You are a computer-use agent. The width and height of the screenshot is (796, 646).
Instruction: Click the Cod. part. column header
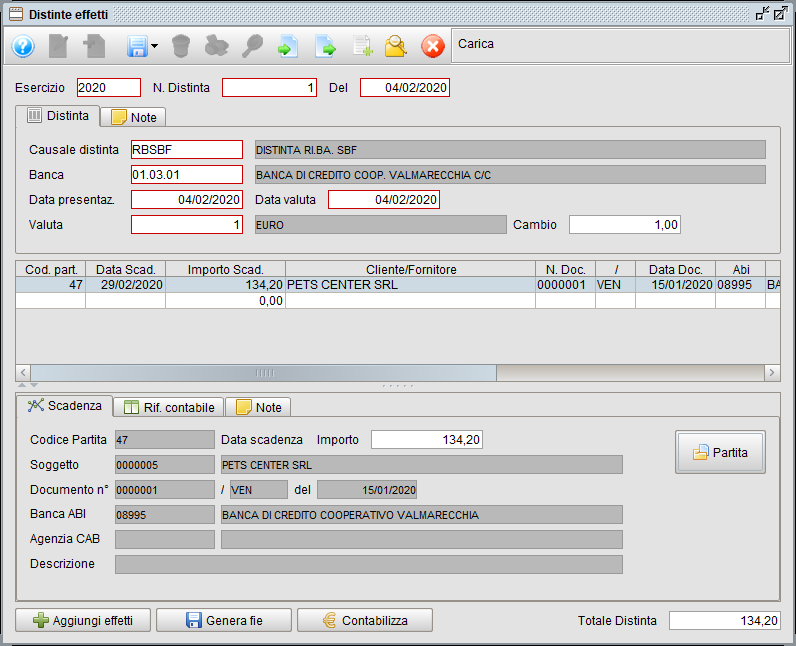pos(51,269)
